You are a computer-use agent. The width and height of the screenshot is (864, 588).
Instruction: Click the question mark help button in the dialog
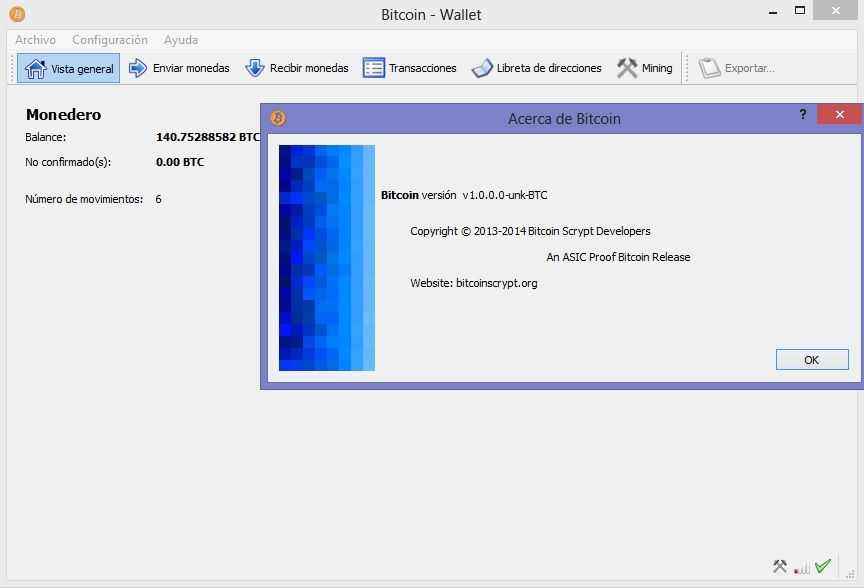click(x=803, y=114)
